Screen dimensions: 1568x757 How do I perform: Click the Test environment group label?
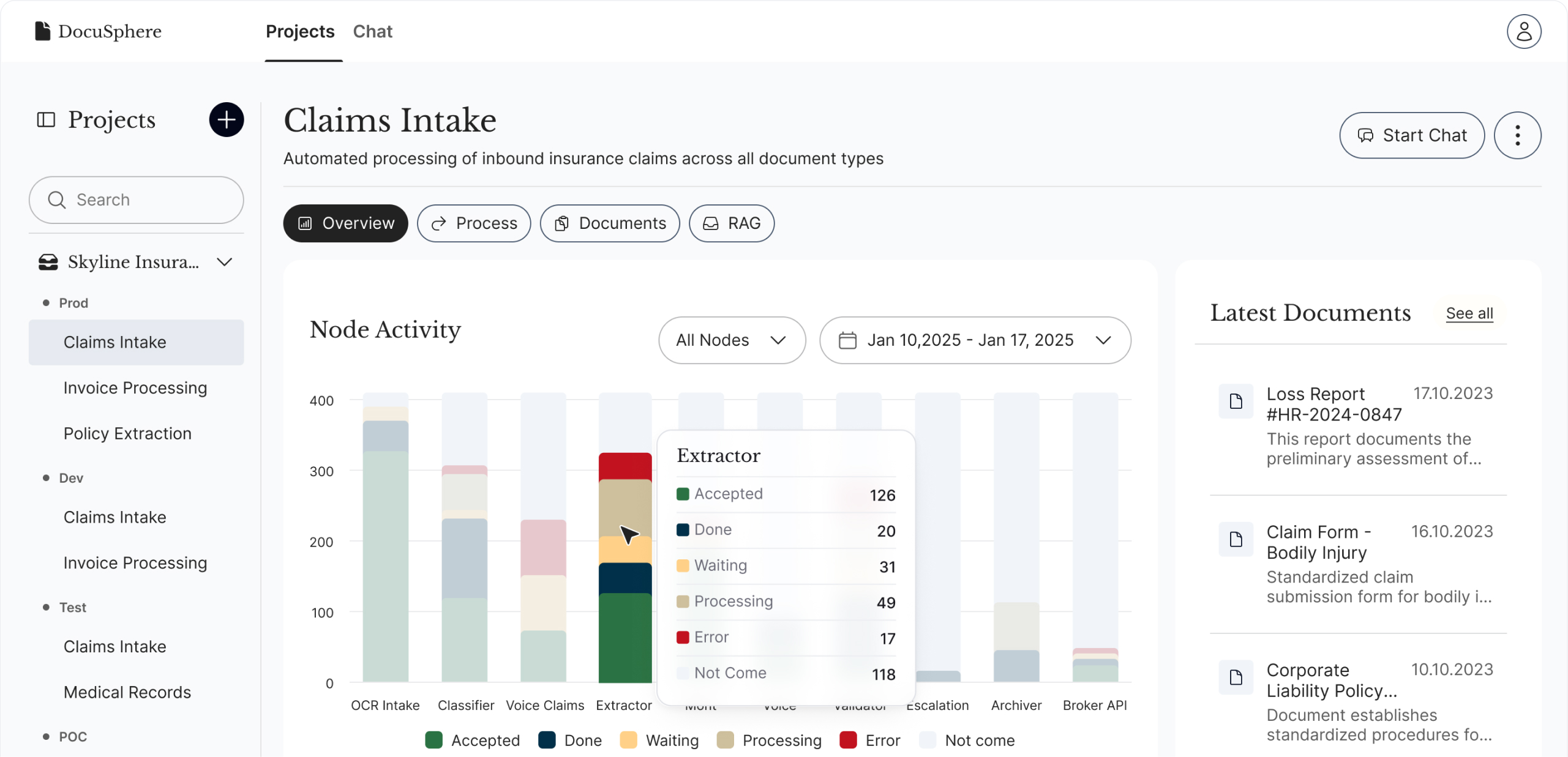tap(72, 607)
